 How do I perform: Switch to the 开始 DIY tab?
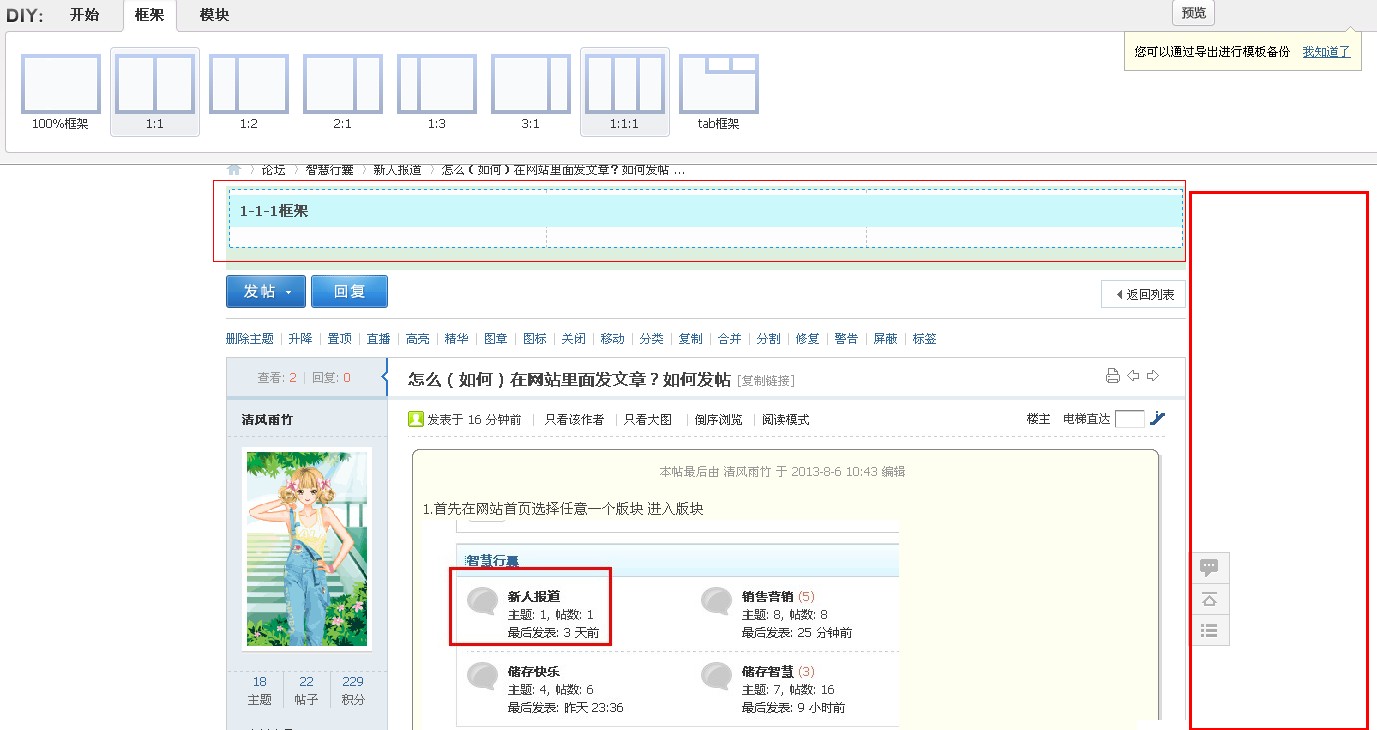[85, 15]
